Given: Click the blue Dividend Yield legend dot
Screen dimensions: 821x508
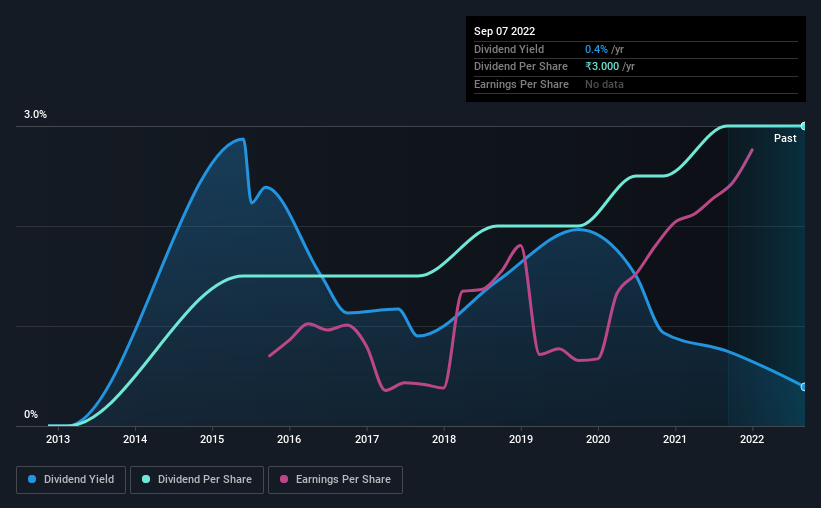Looking at the screenshot, I should pyautogui.click(x=32, y=479).
